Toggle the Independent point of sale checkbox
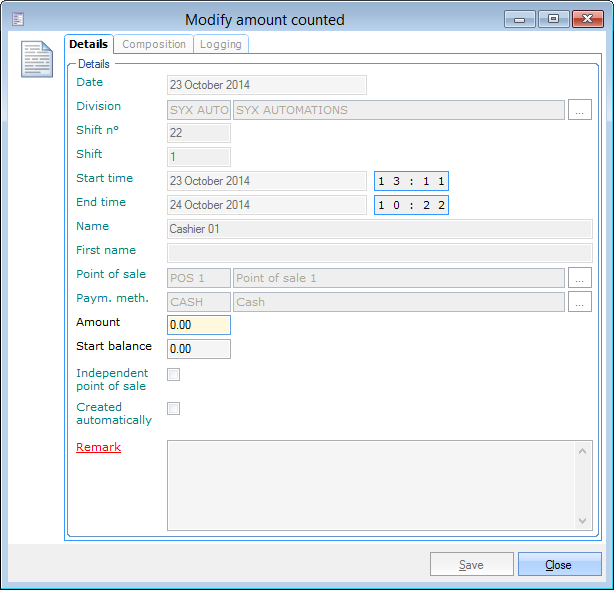The image size is (614, 590). (174, 375)
